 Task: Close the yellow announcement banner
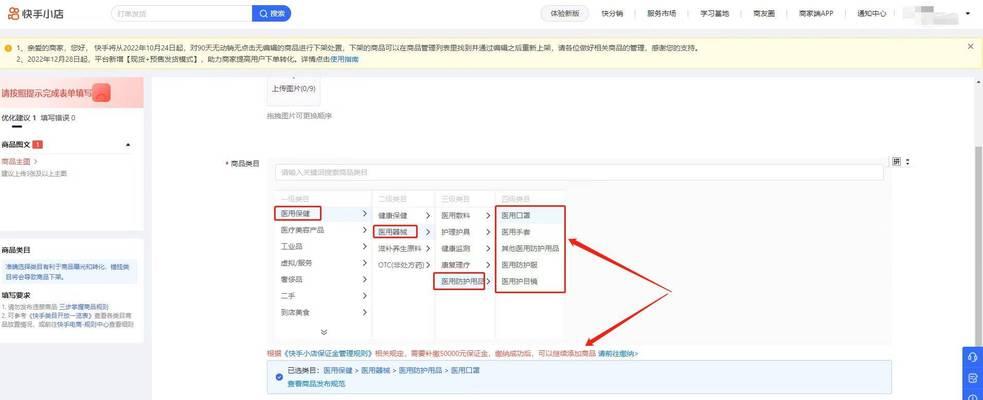(970, 46)
